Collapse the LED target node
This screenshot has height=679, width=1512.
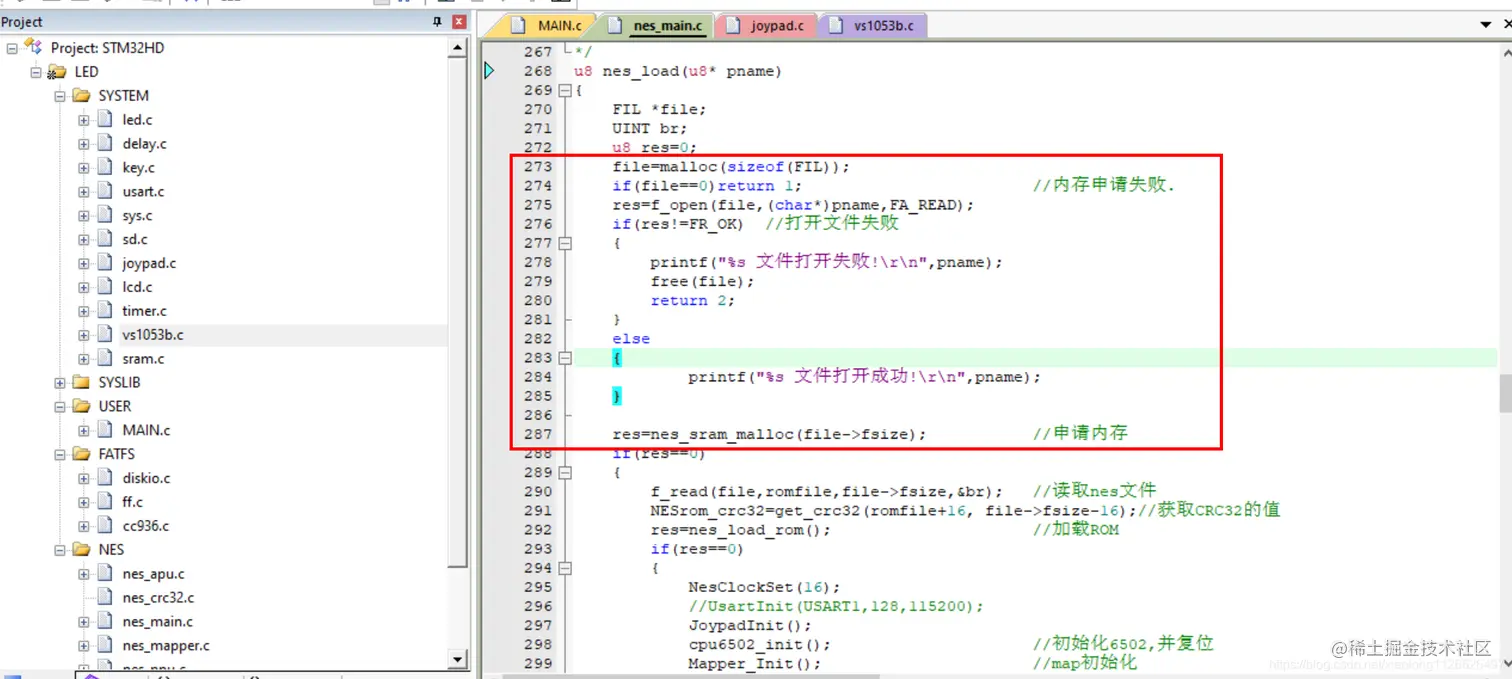coord(36,72)
